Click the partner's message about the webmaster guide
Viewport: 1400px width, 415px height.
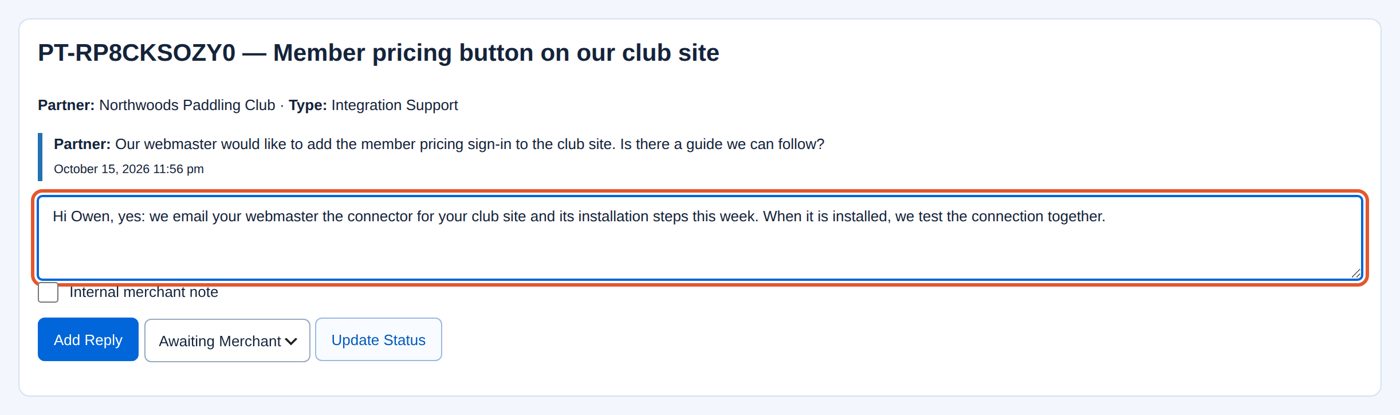pos(470,144)
